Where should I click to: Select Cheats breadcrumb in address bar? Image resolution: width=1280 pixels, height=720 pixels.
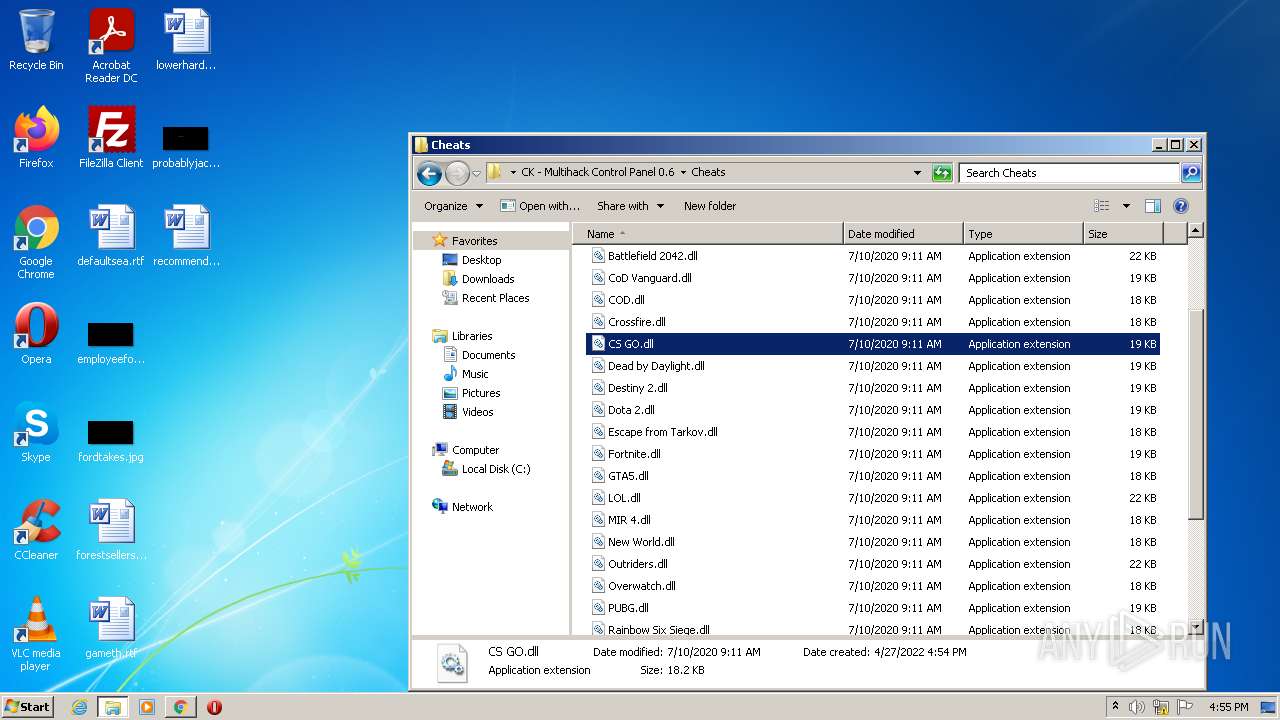[708, 172]
